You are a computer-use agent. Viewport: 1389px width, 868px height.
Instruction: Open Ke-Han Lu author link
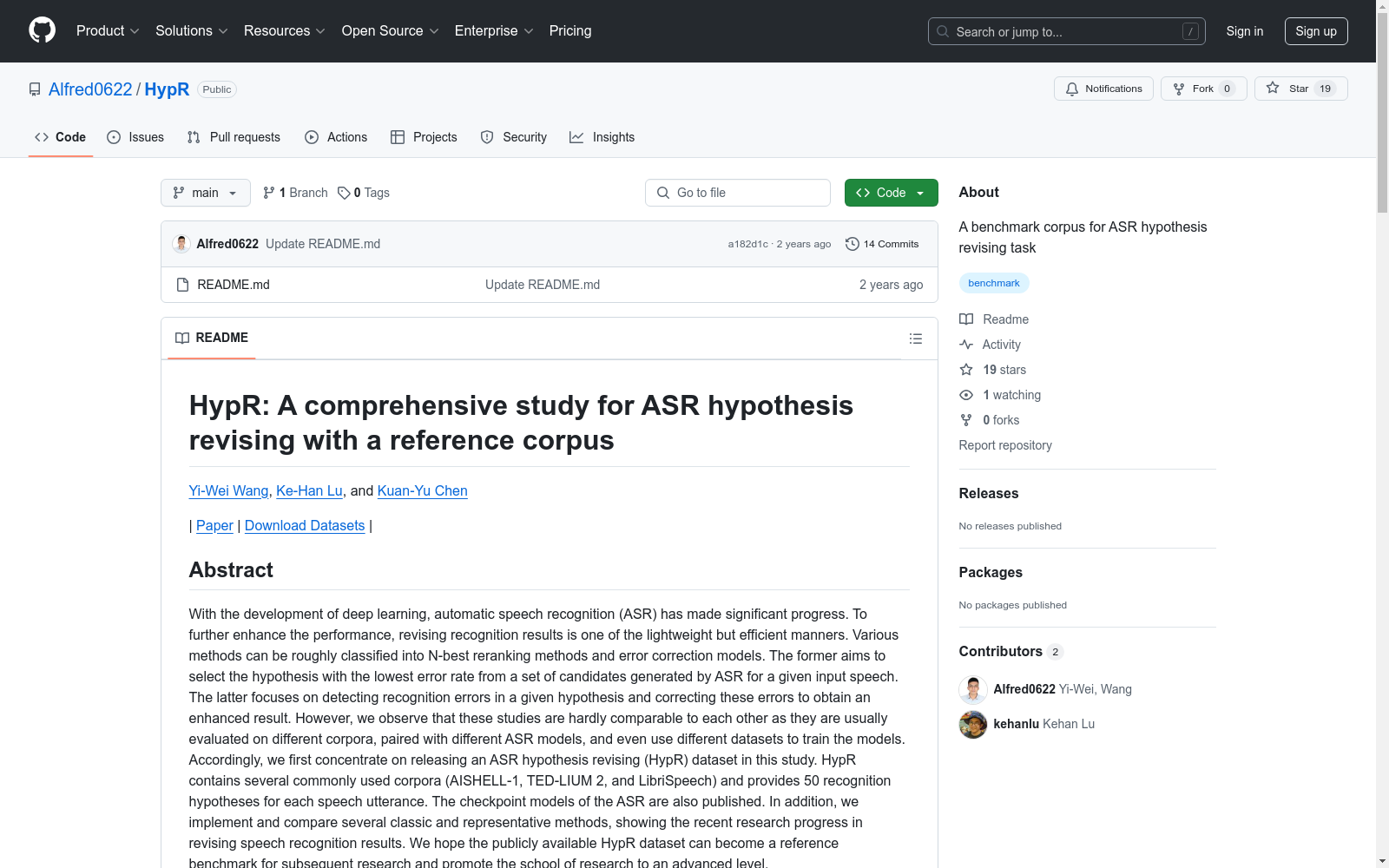309,490
